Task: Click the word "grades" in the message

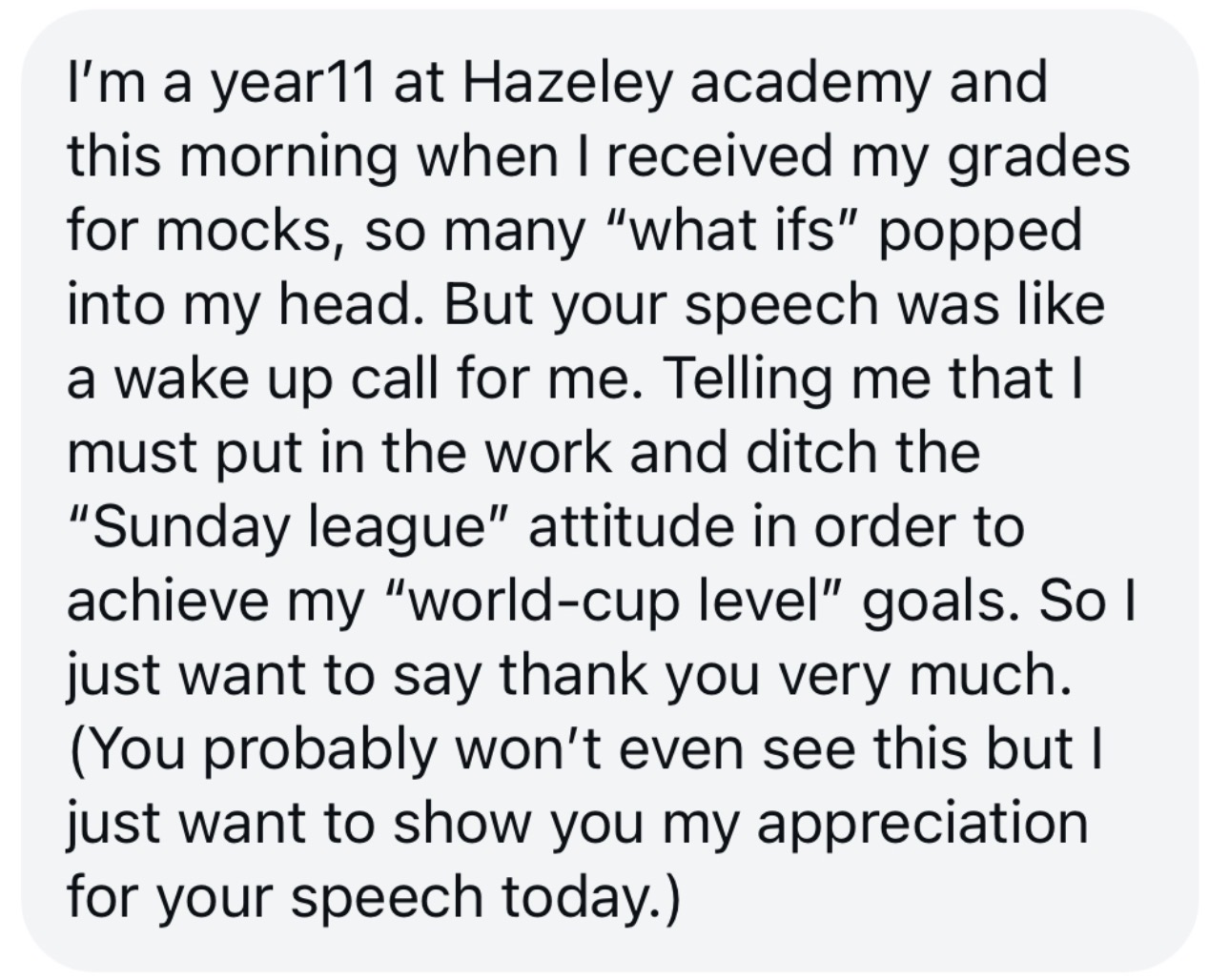Action: tap(1038, 157)
